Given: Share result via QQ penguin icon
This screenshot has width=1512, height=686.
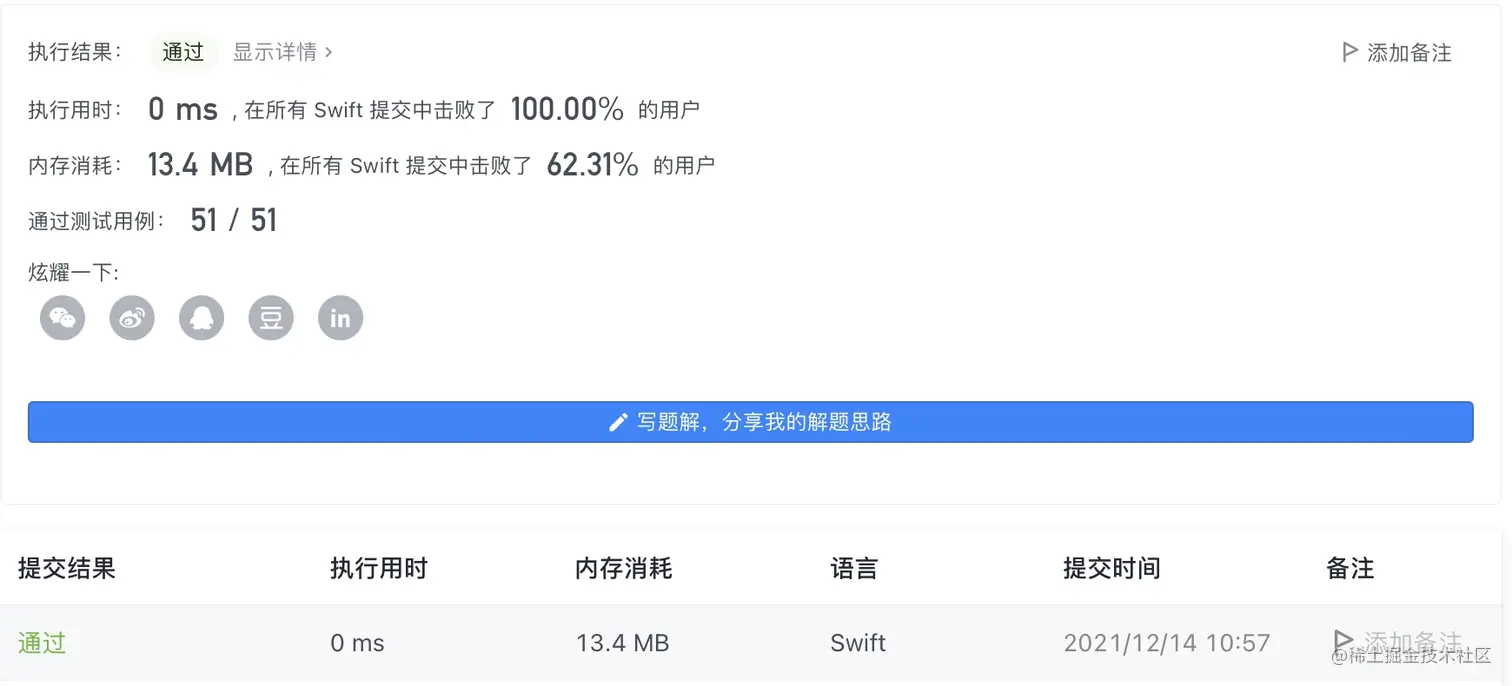Looking at the screenshot, I should click(202, 319).
